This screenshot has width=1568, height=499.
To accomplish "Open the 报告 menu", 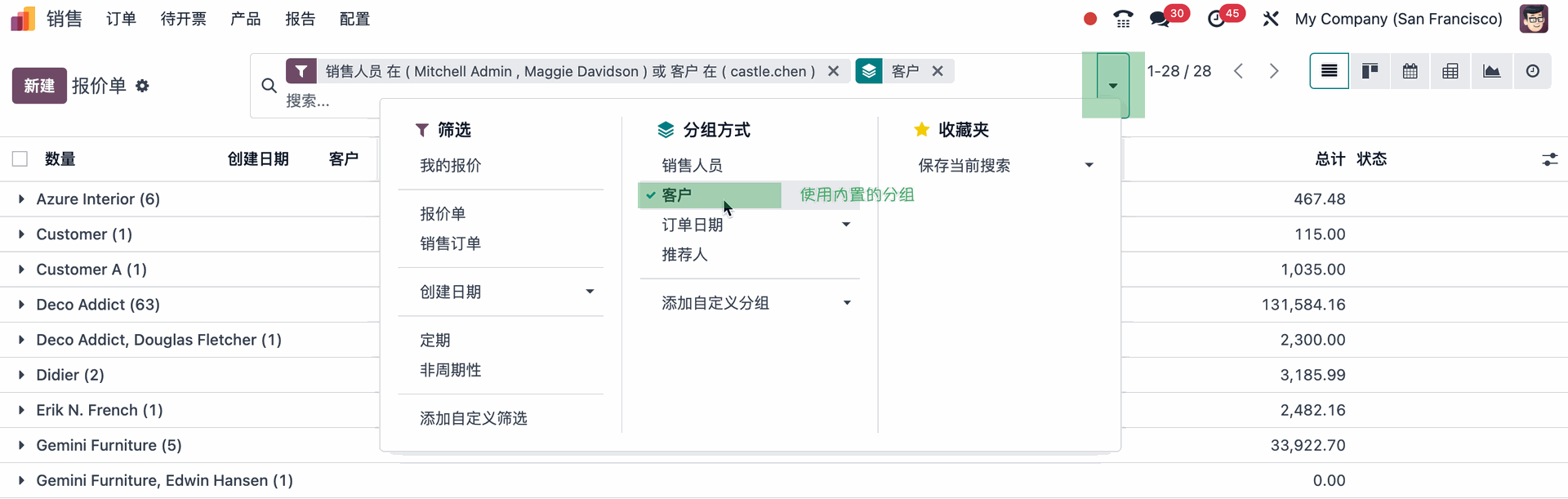I will [x=300, y=19].
